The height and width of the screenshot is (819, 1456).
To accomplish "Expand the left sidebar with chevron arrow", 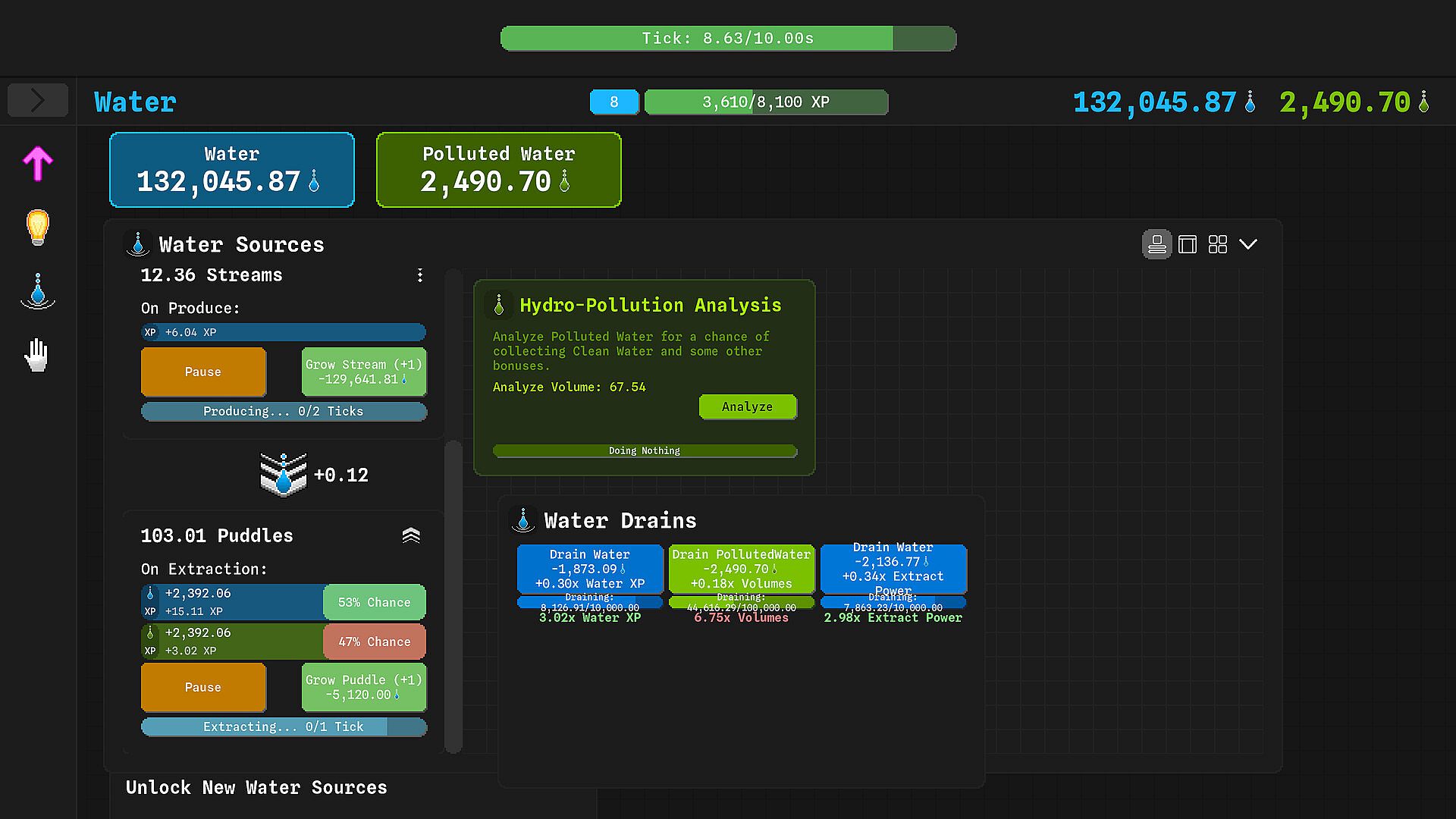I will [37, 100].
